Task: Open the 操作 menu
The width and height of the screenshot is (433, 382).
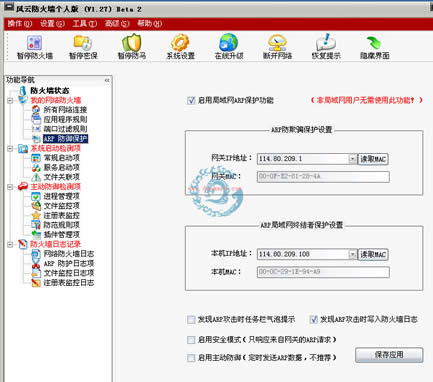Action: pos(20,24)
